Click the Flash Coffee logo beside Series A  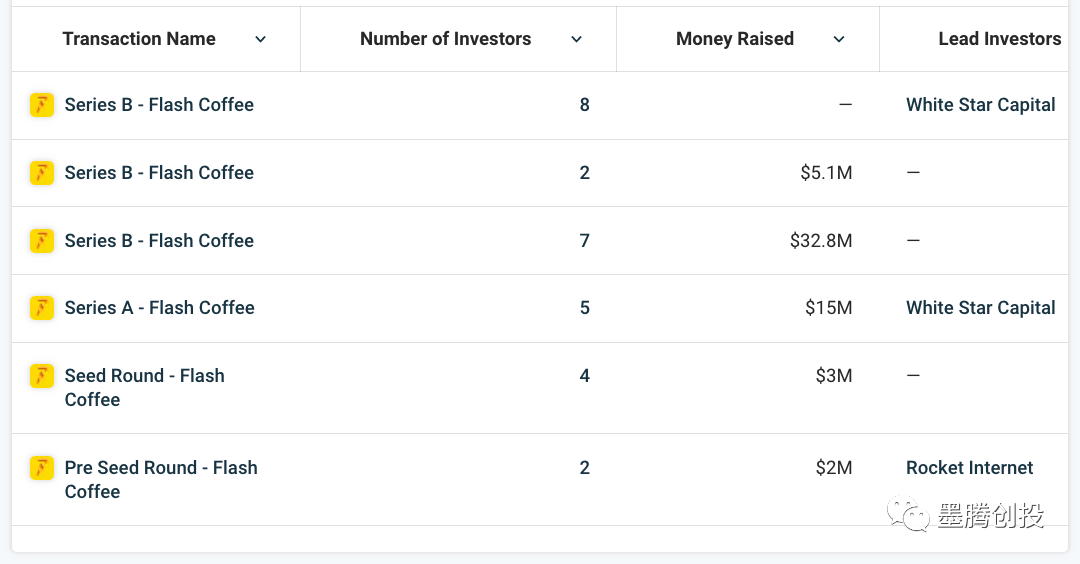[42, 308]
